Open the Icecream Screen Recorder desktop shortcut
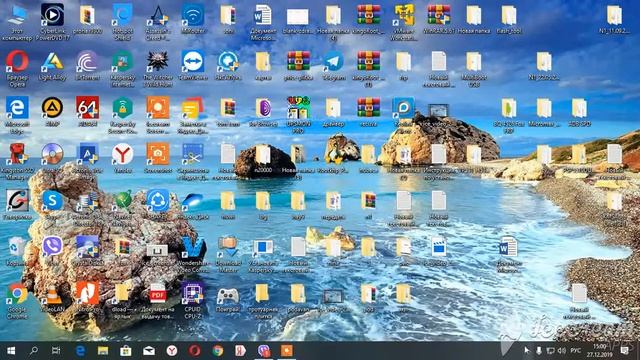Screen dimensions: 640x360 click(158, 115)
